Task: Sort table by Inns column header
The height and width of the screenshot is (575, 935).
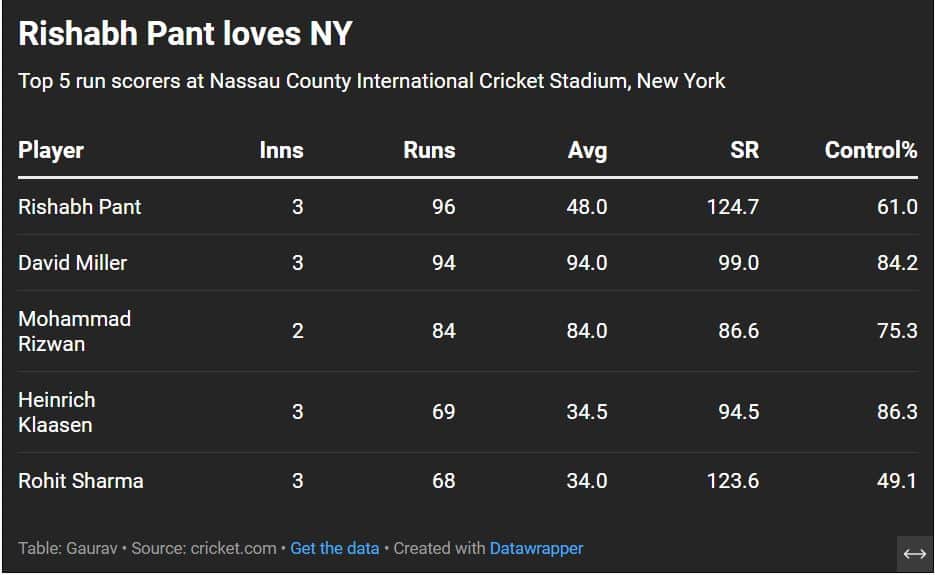Action: pos(281,151)
